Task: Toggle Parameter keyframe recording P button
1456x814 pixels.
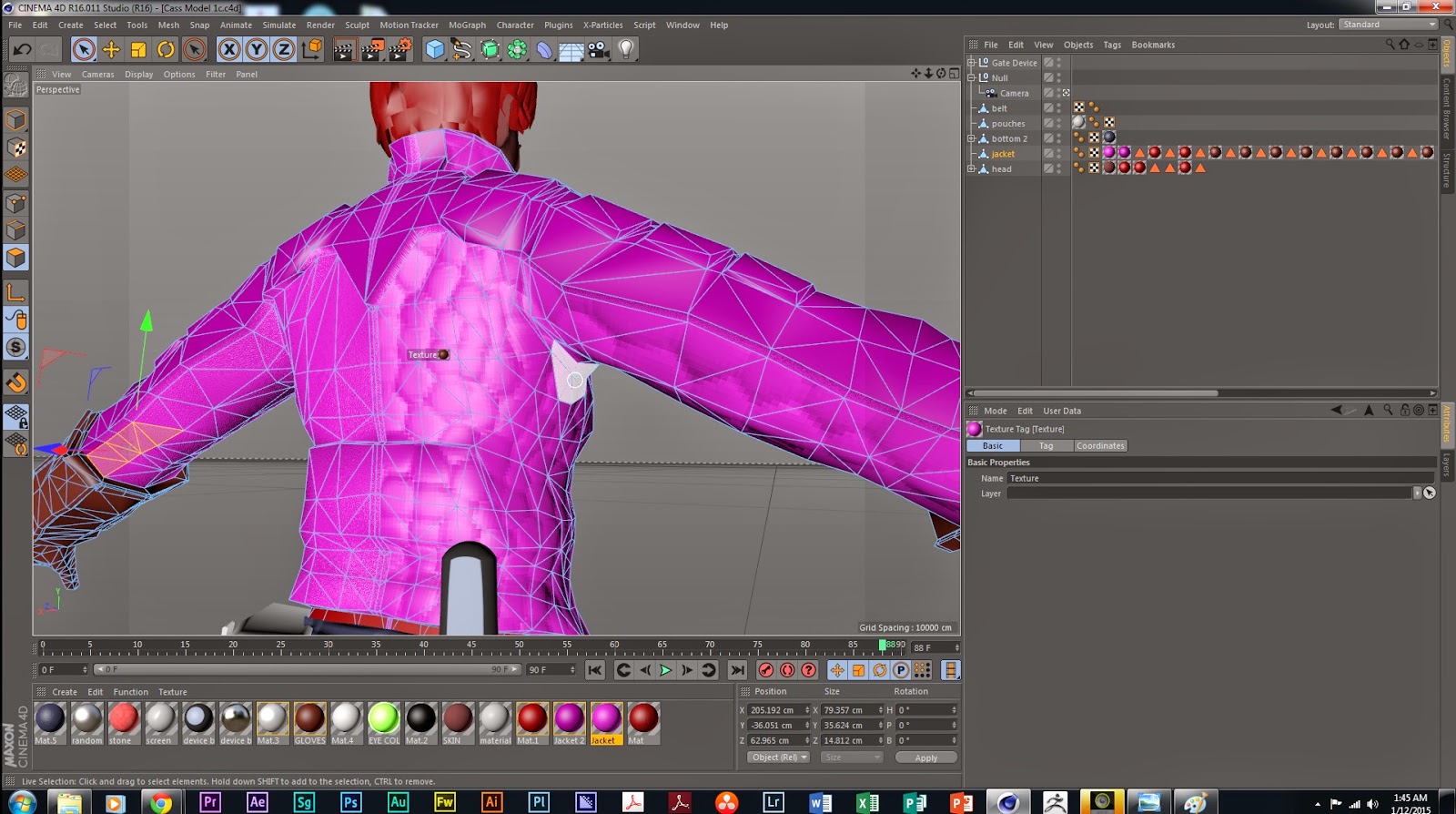Action: (901, 670)
